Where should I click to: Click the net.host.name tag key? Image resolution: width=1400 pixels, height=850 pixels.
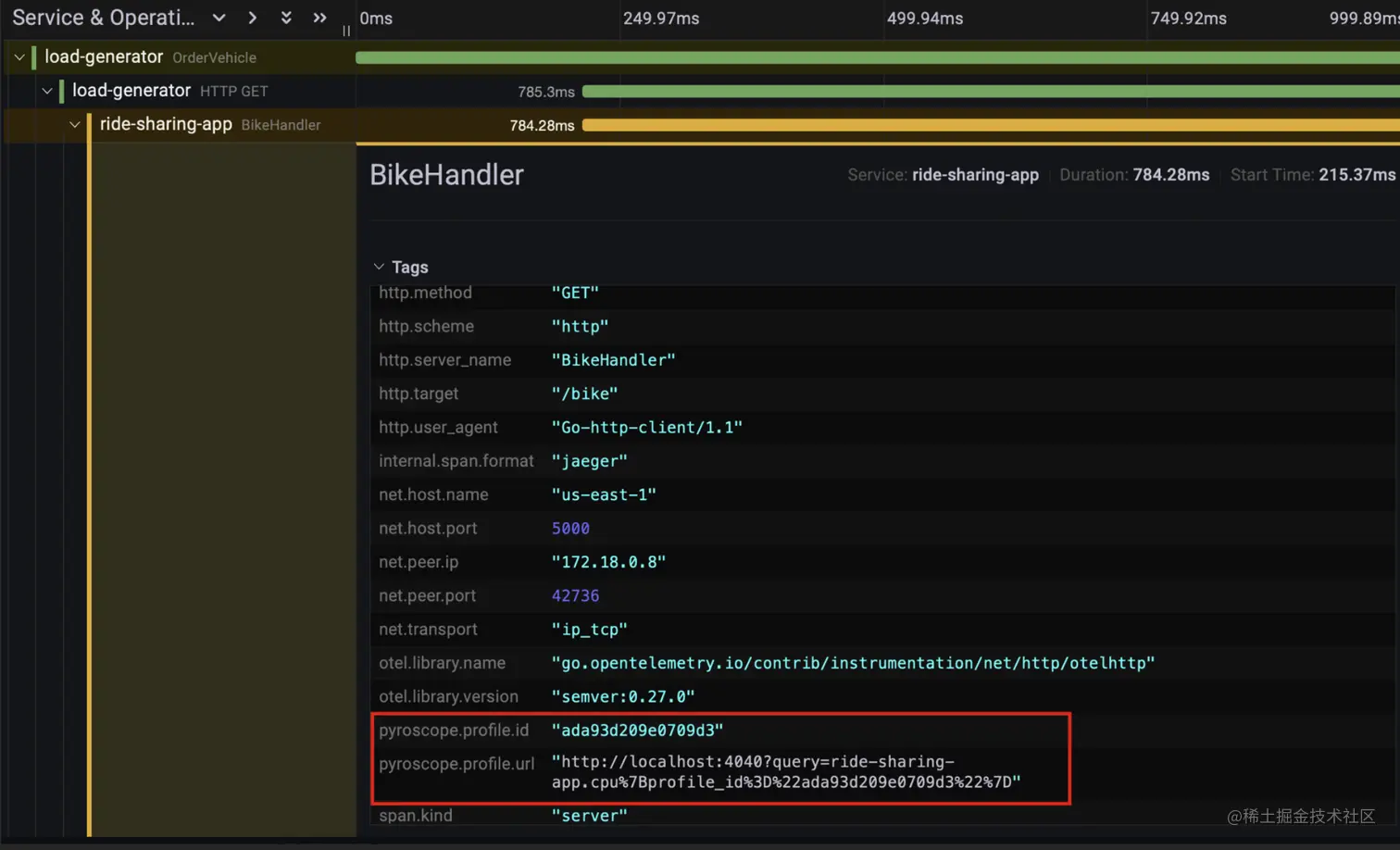click(x=433, y=494)
